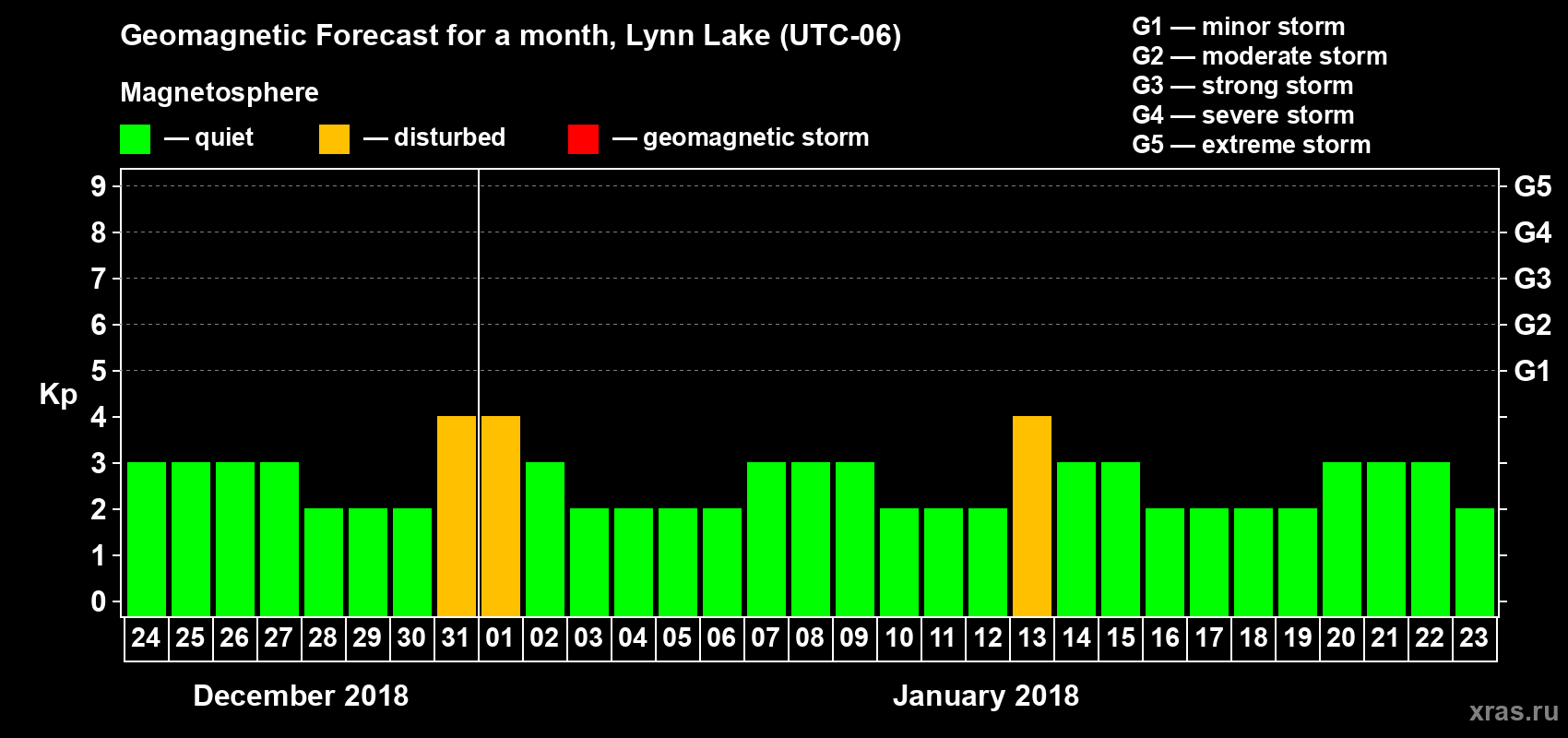This screenshot has height=738, width=1568.
Task: Click the G3 right-axis label
Action: click(1533, 279)
